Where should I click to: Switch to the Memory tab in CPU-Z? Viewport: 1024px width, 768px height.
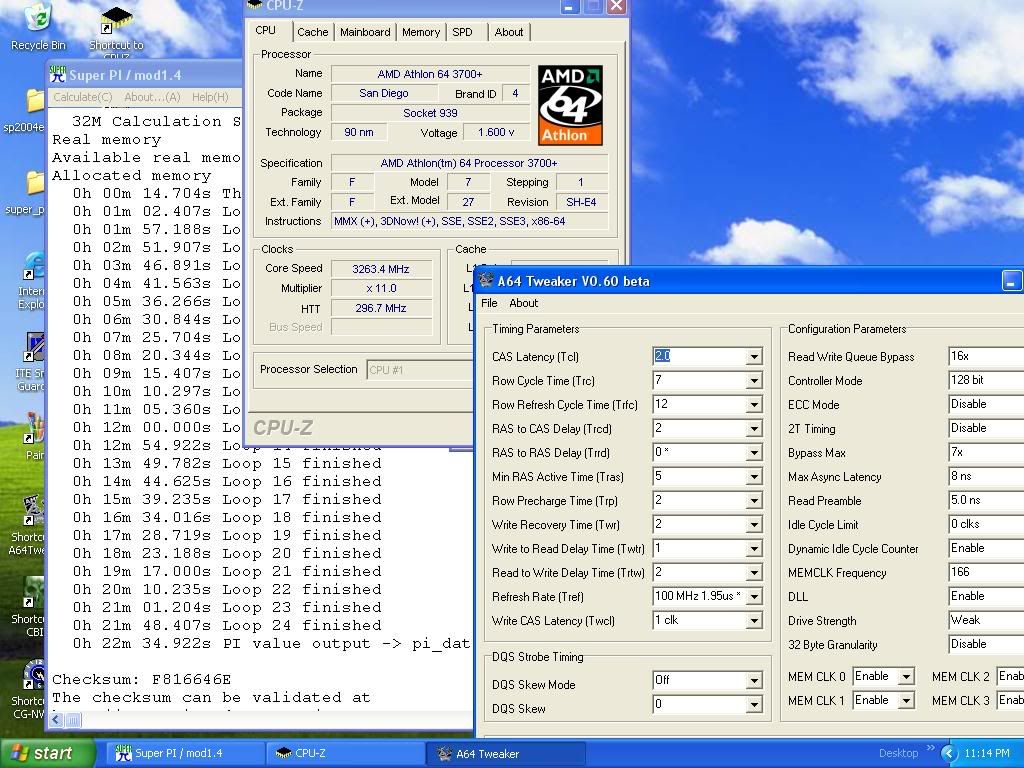point(420,32)
